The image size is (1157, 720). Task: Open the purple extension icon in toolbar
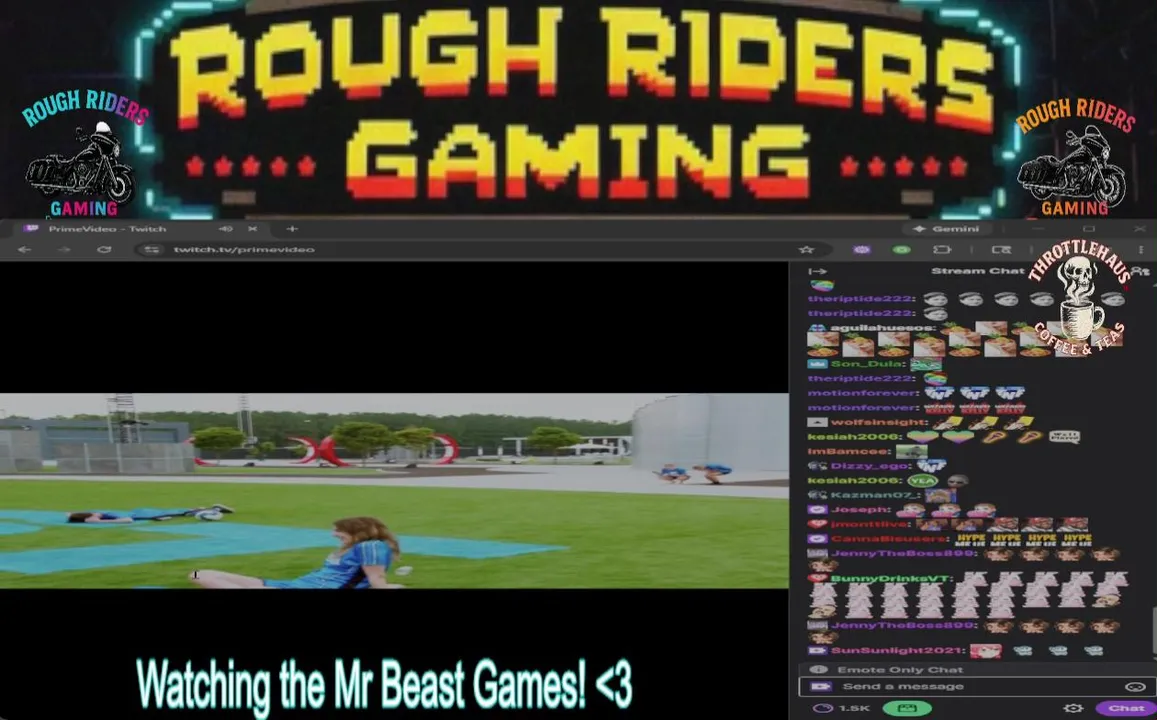[x=862, y=249]
